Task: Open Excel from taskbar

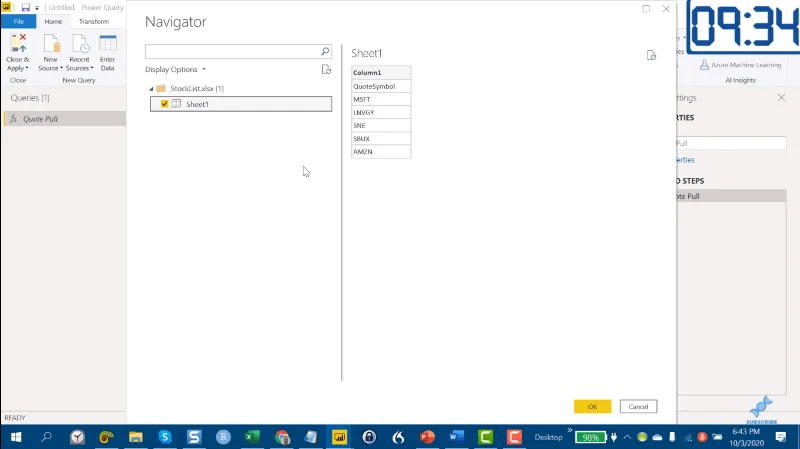Action: (252, 437)
